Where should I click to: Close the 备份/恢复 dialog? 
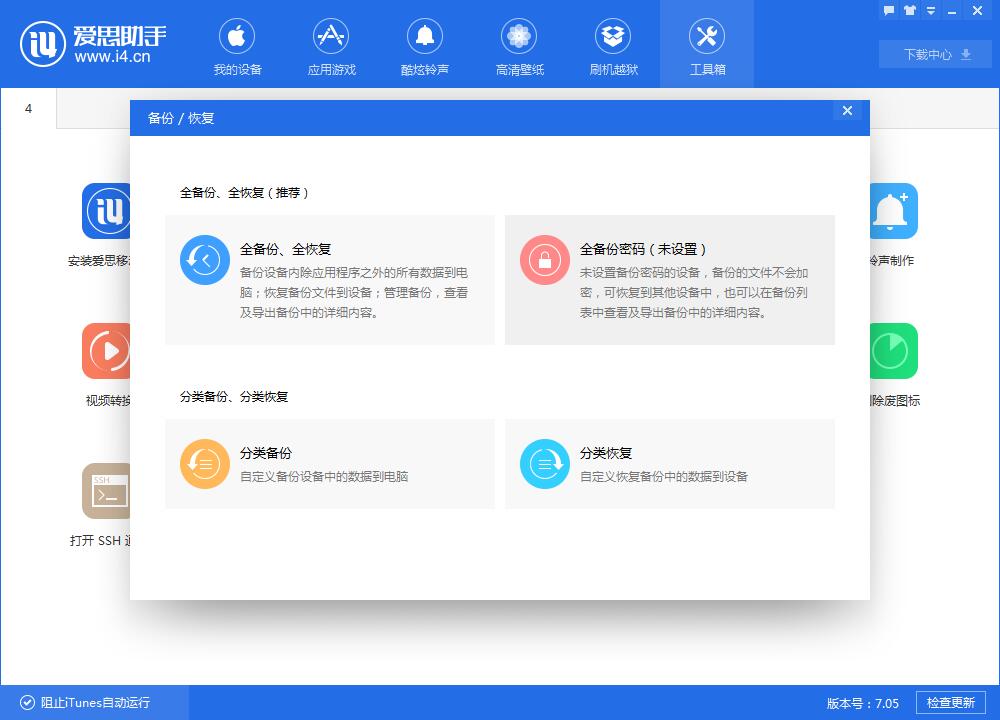coord(847,111)
